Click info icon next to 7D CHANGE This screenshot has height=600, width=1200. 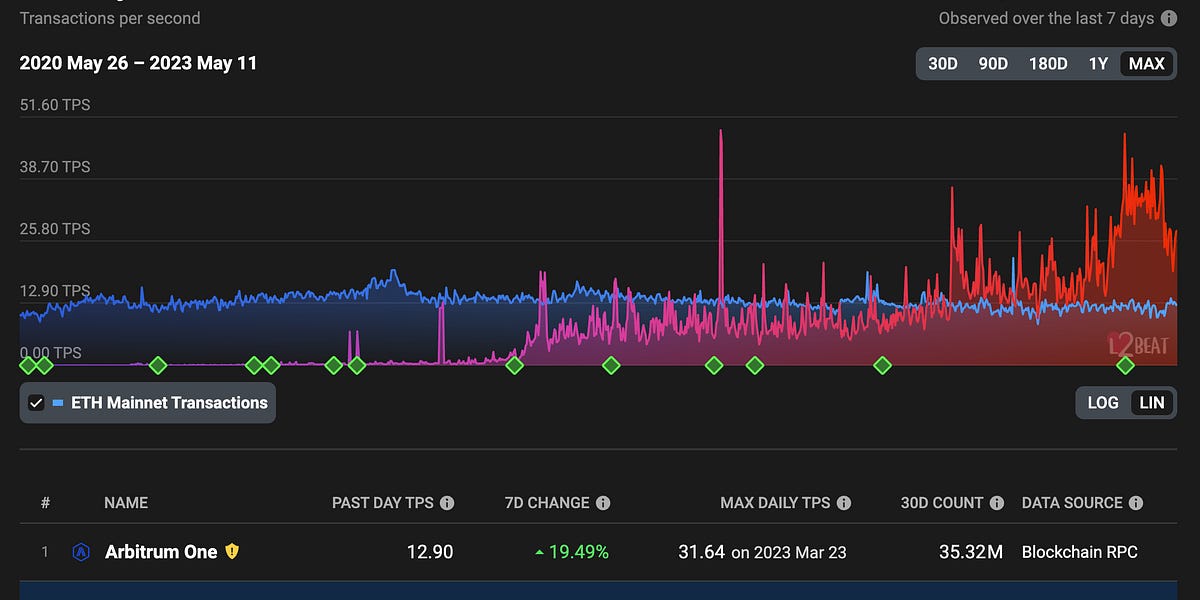click(x=603, y=503)
